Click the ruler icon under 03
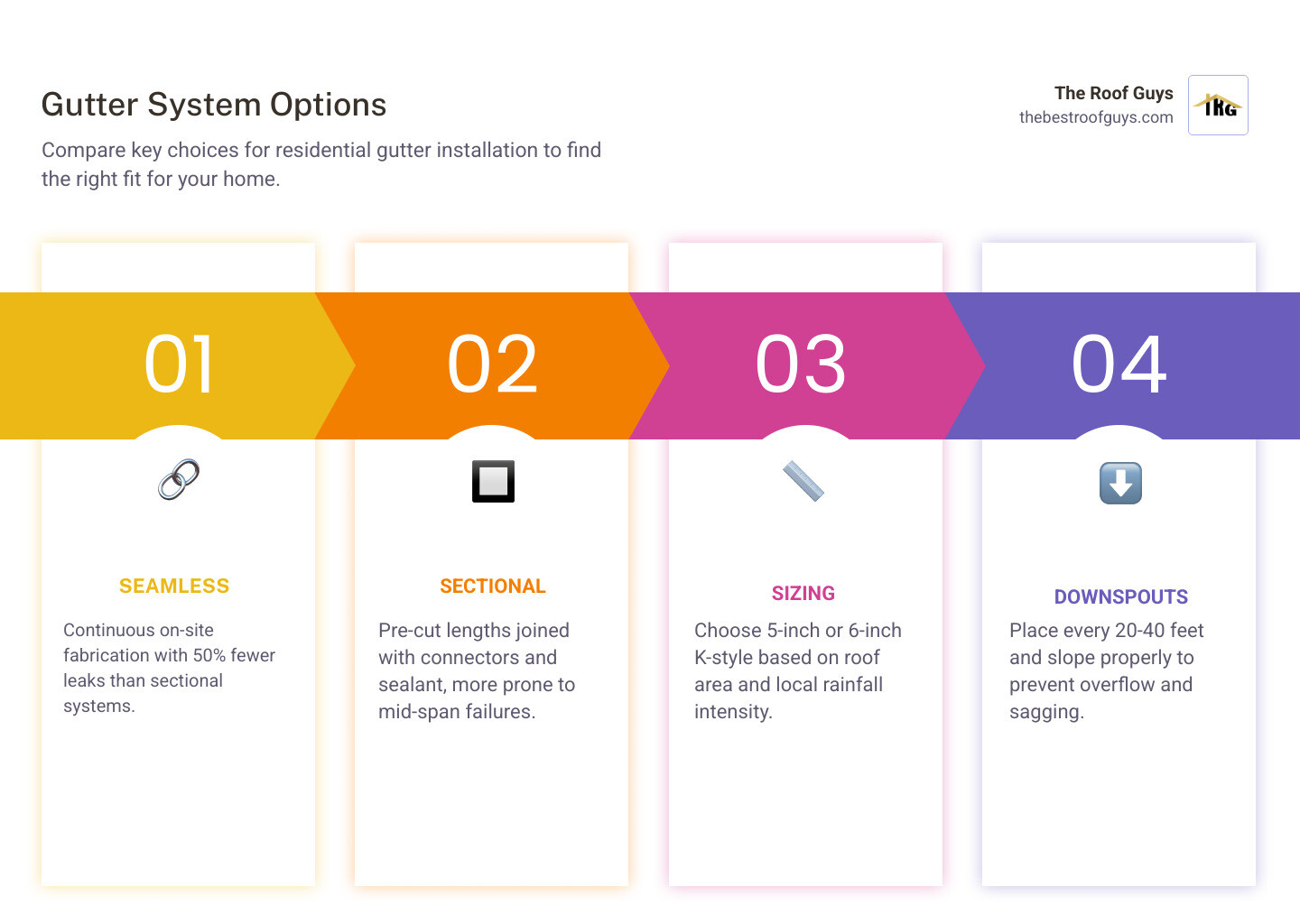 (x=803, y=481)
